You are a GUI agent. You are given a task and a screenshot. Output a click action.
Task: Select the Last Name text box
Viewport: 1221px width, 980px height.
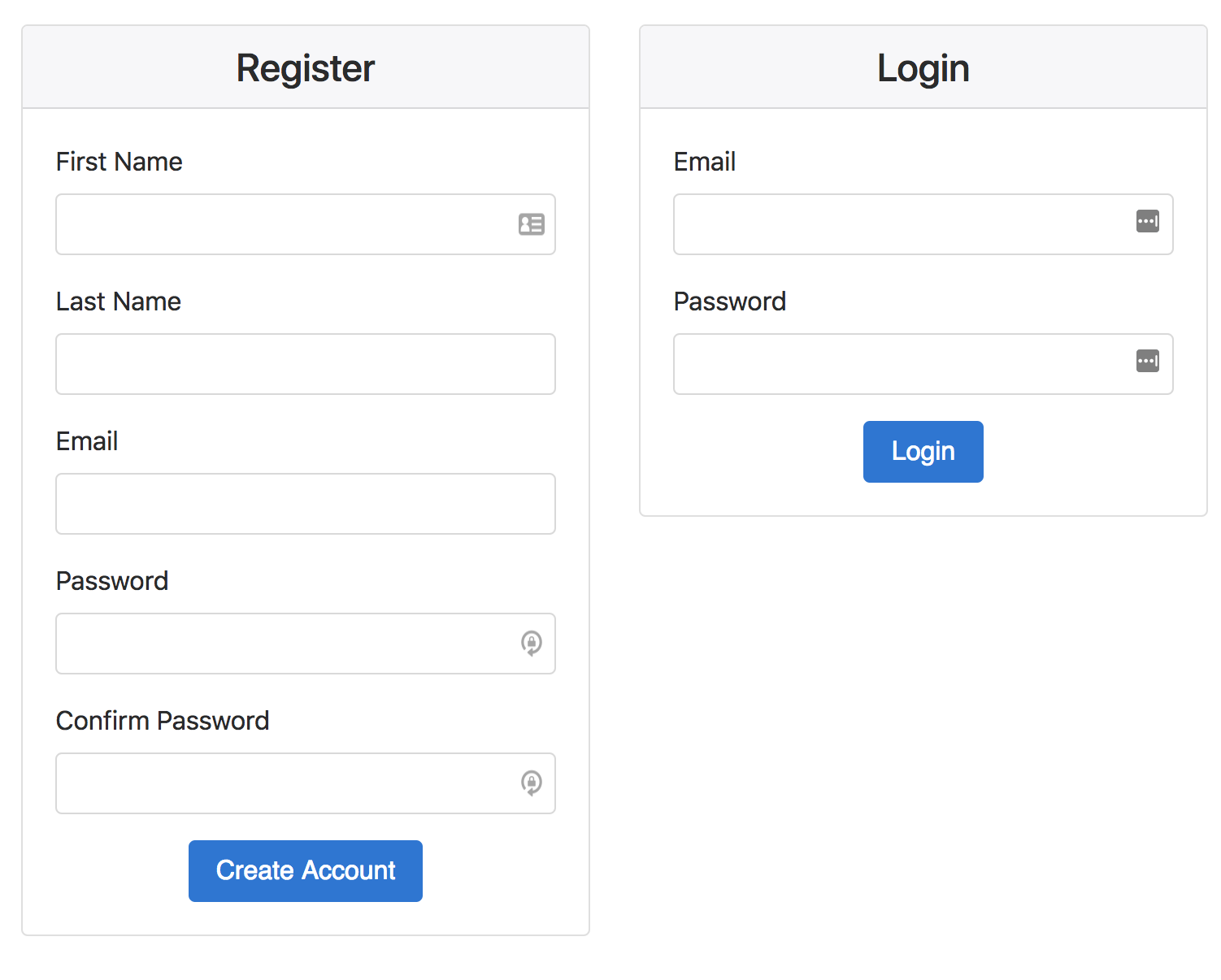pos(306,364)
